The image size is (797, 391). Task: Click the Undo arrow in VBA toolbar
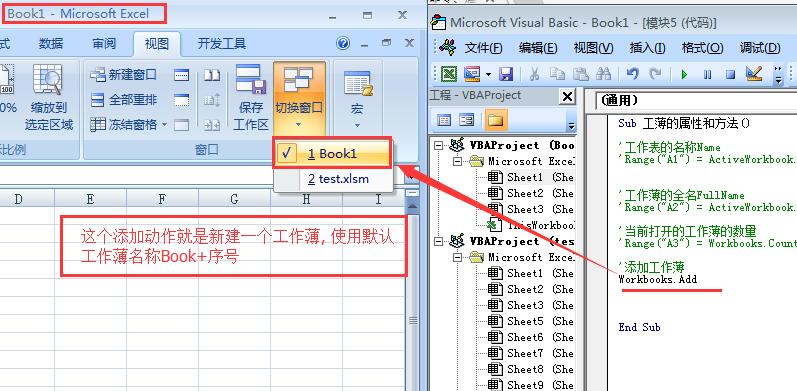[632, 74]
